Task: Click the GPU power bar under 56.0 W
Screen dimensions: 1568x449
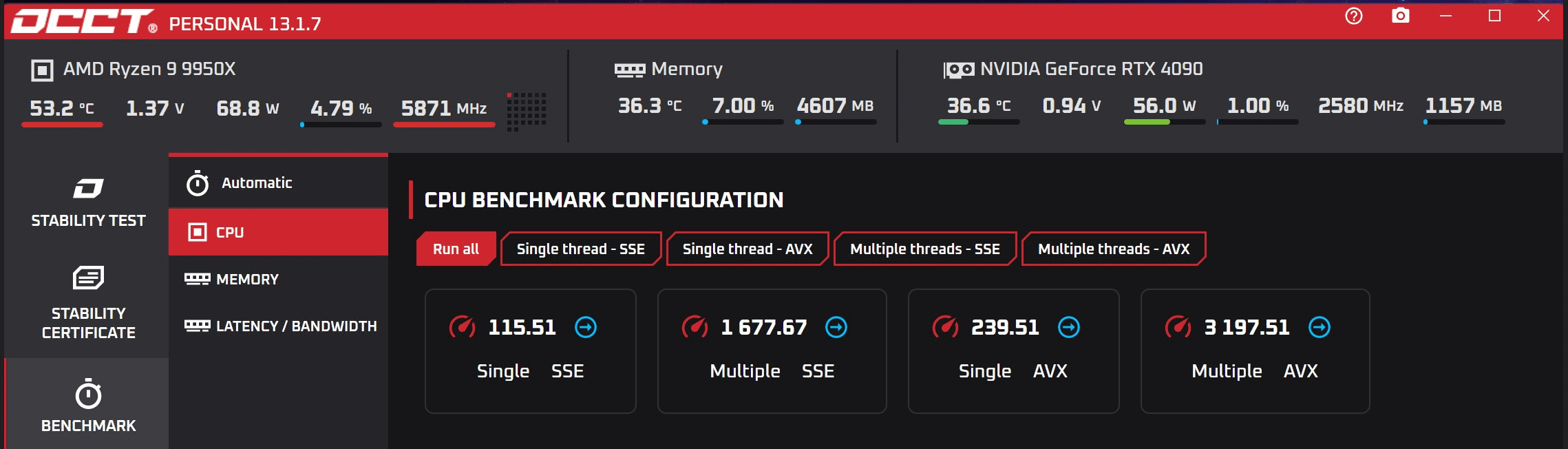Action: [1165, 122]
